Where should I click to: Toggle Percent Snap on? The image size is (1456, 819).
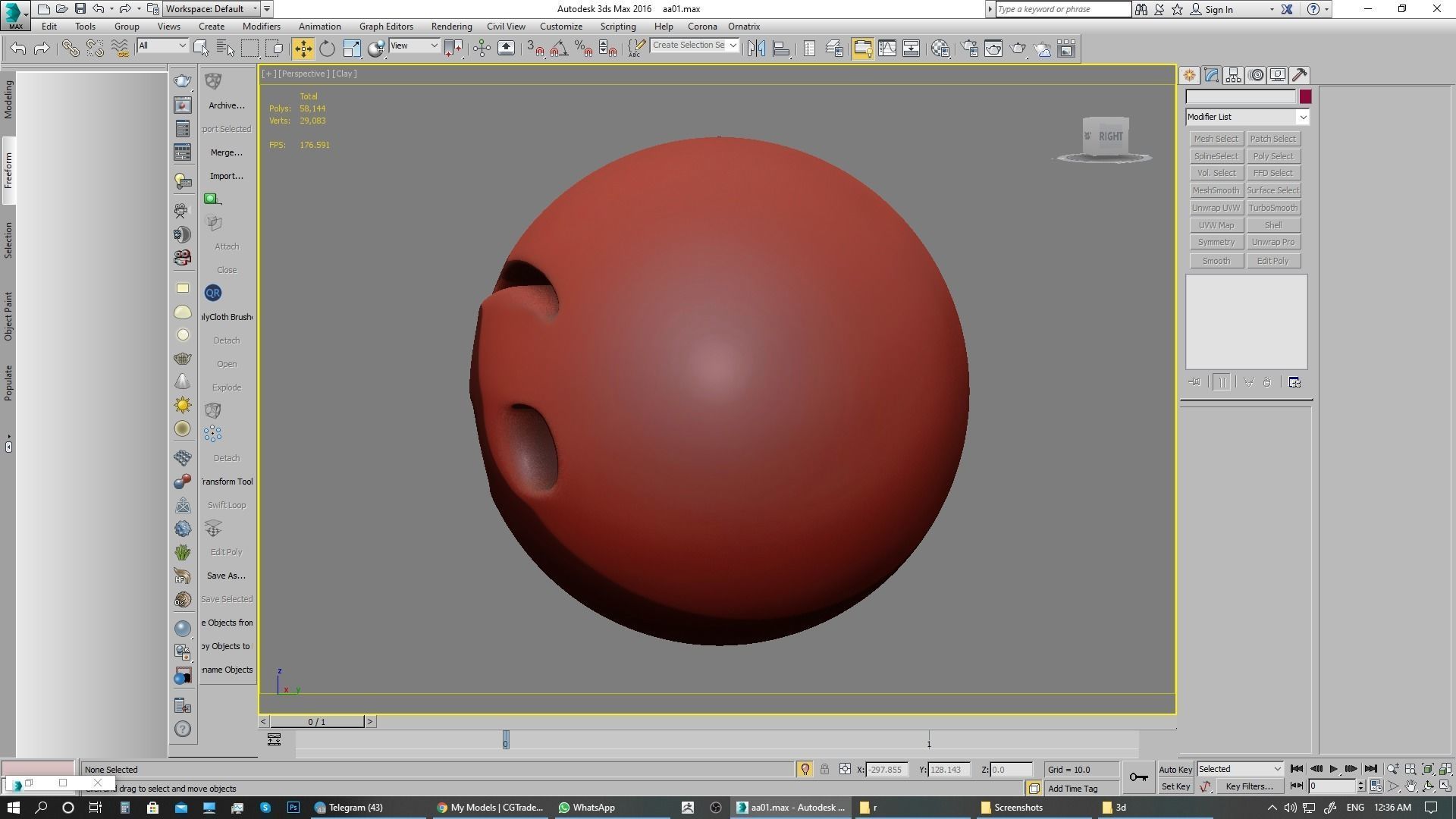(583, 49)
